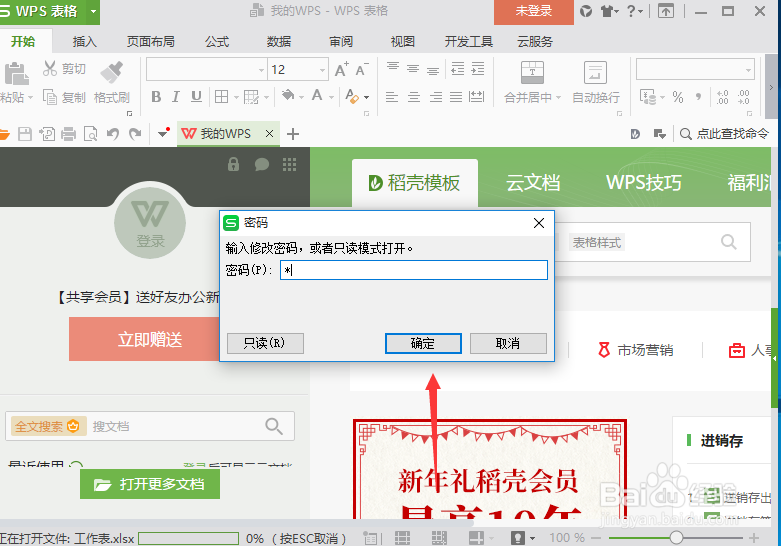The height and width of the screenshot is (546, 781).
Task: Open the 公式 ribbon tab
Action: point(217,41)
